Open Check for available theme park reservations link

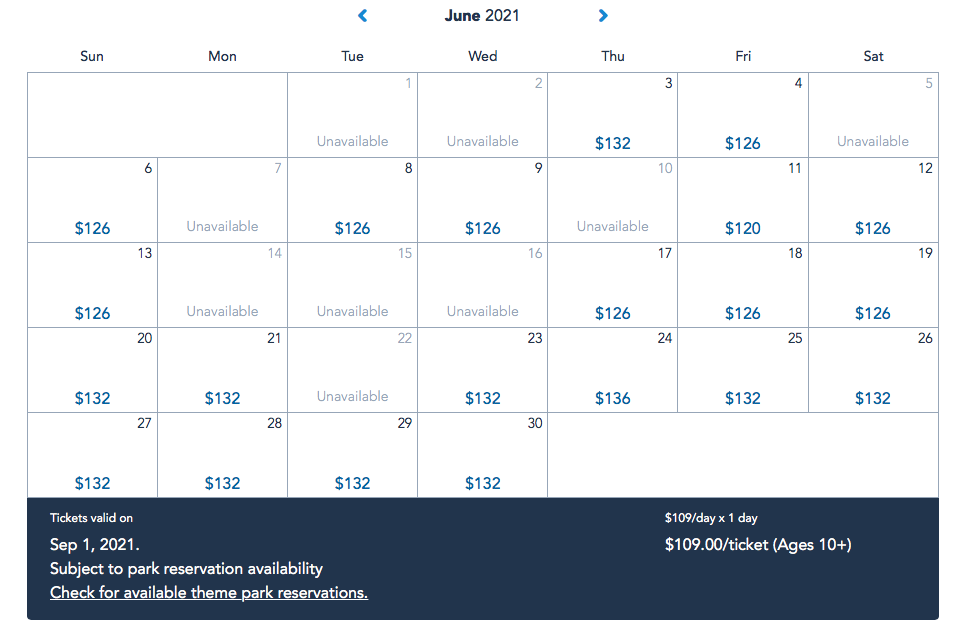coord(209,593)
